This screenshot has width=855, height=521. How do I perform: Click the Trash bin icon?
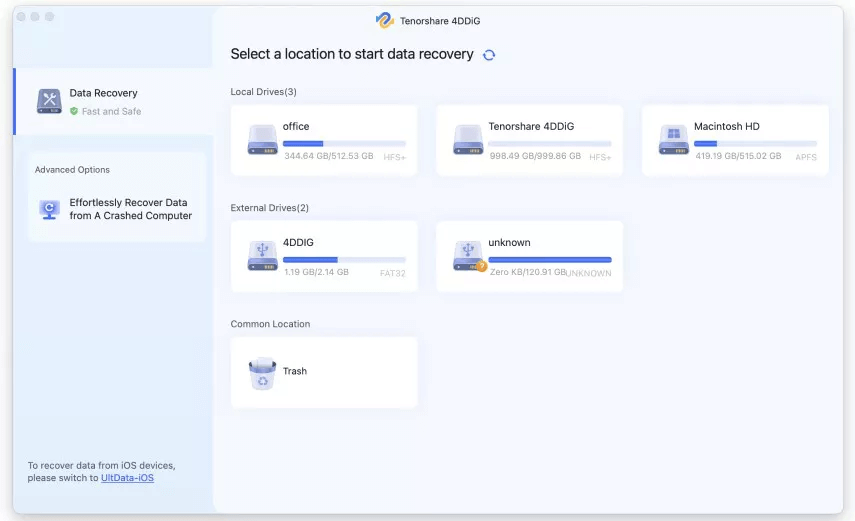(262, 373)
